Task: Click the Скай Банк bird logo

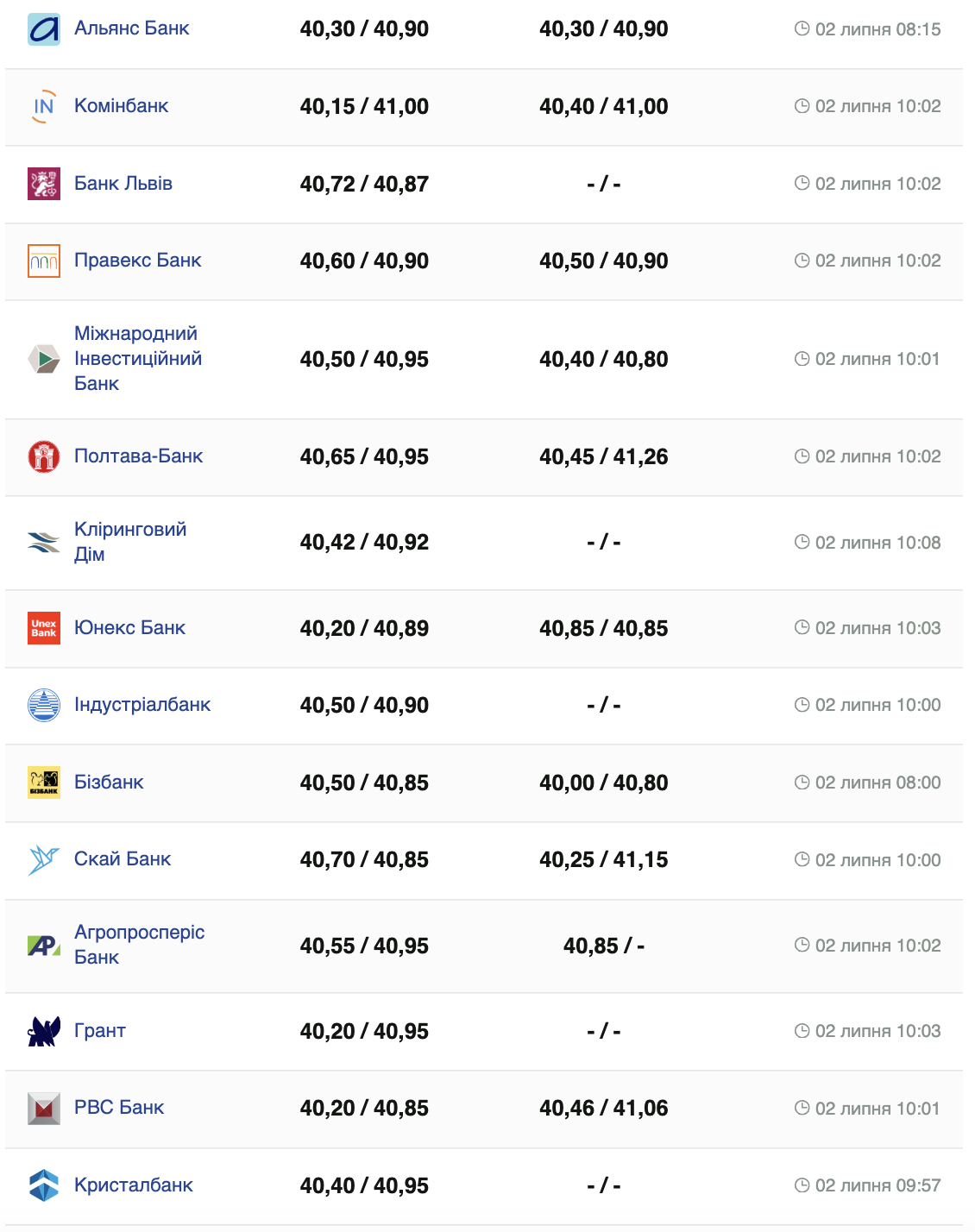Action: point(44,859)
